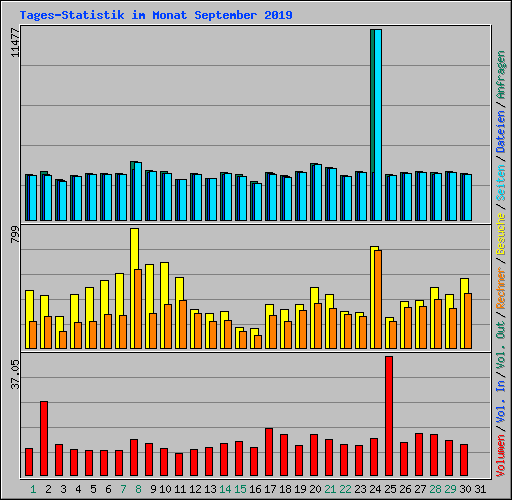Click day label 12 on the x-axis
Screen dimensions: 512x500
195,489
